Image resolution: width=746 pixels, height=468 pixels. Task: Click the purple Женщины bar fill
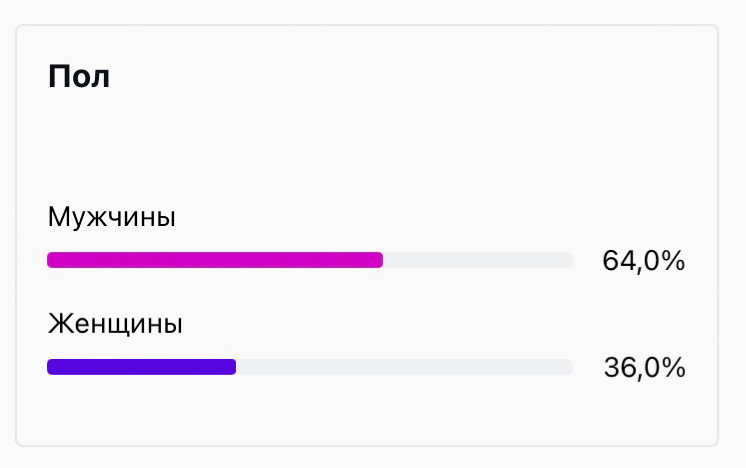pyautogui.click(x=141, y=367)
